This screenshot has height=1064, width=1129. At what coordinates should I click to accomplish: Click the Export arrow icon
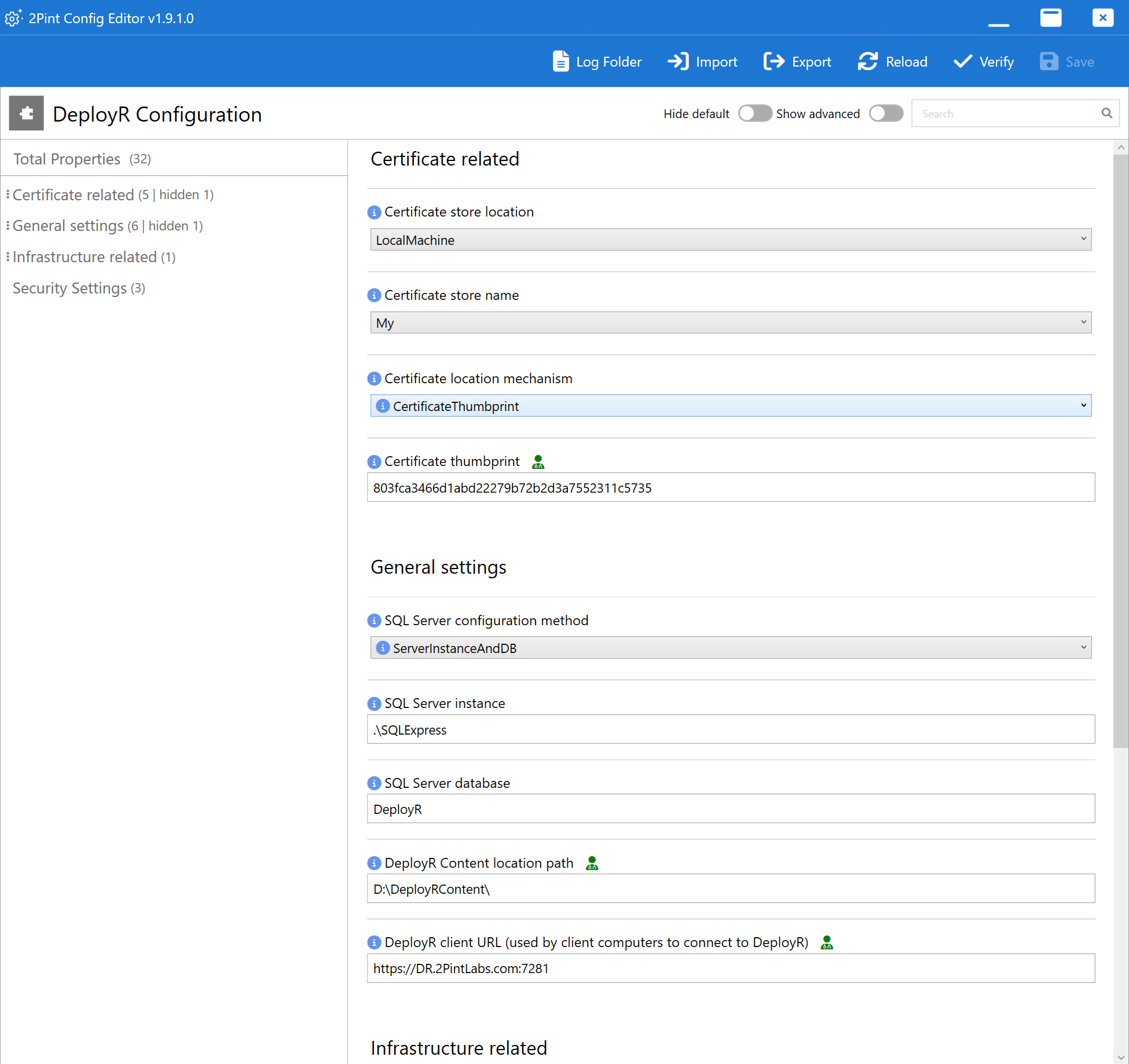click(774, 61)
